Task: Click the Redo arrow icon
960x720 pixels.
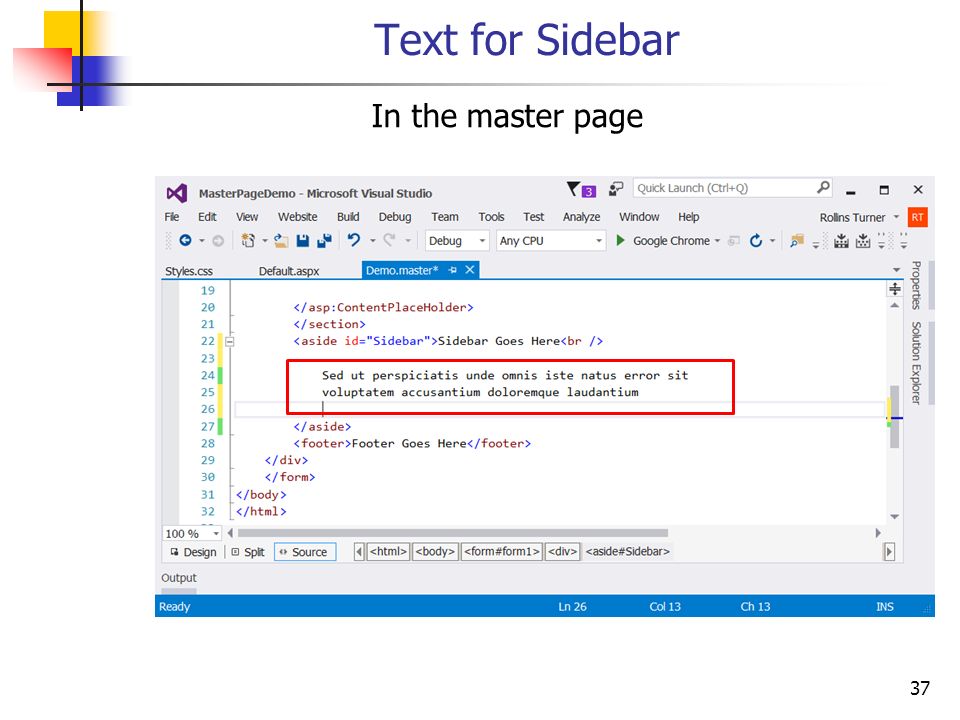Action: (389, 240)
